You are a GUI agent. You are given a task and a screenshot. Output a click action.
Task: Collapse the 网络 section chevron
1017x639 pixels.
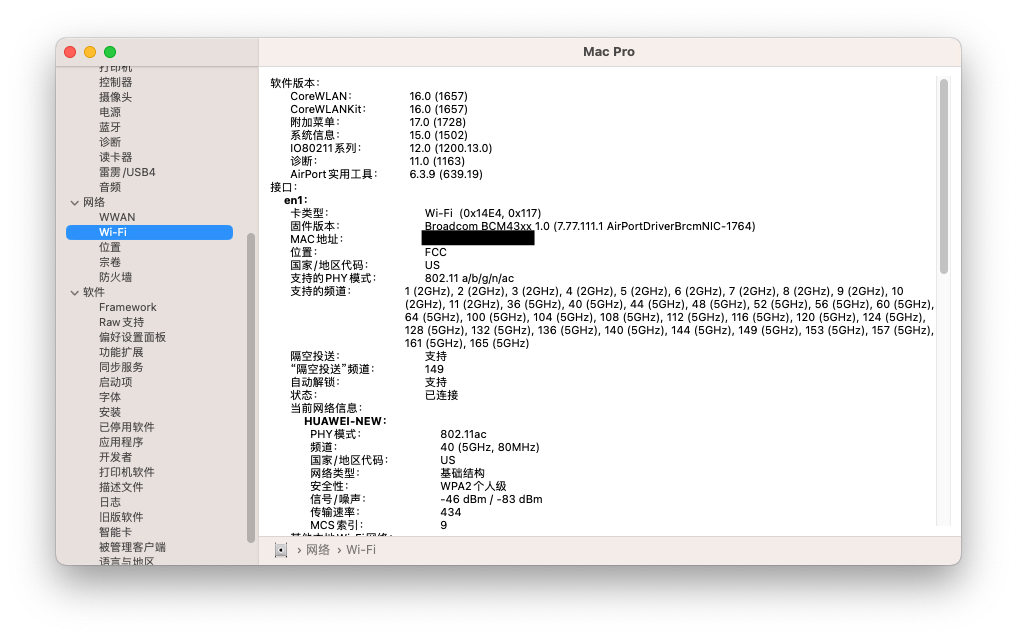[x=75, y=202]
